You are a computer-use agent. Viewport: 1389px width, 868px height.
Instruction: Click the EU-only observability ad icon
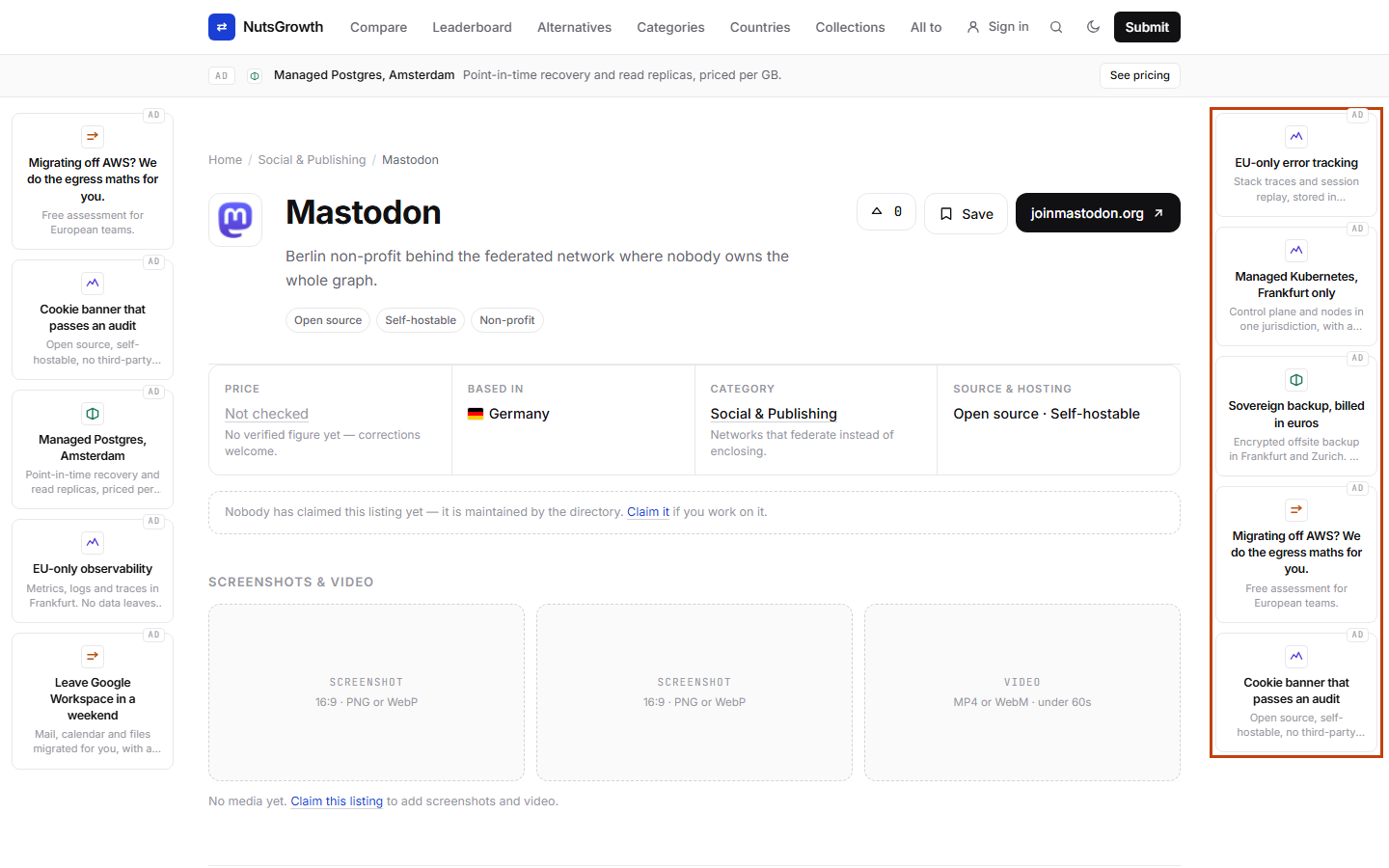point(93,543)
